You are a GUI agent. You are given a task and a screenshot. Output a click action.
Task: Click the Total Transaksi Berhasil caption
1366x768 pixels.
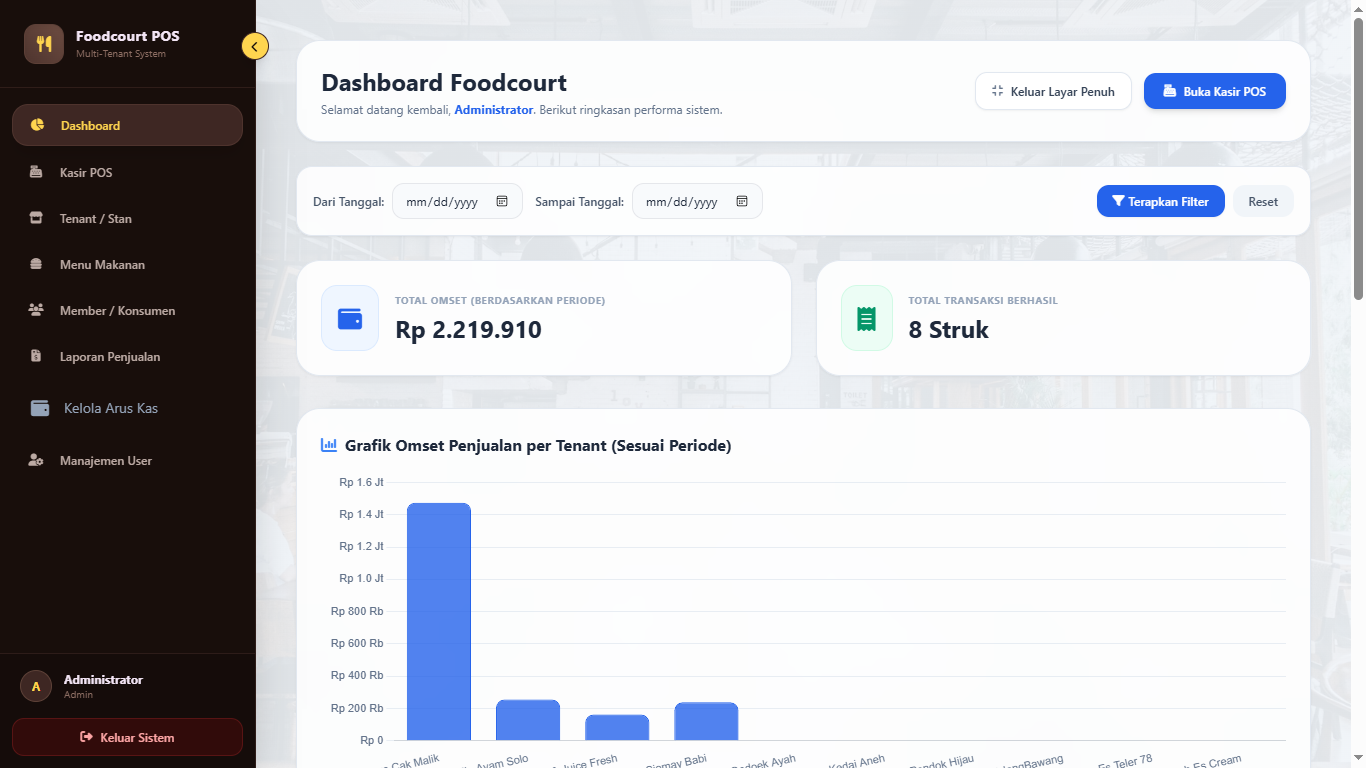(x=983, y=300)
